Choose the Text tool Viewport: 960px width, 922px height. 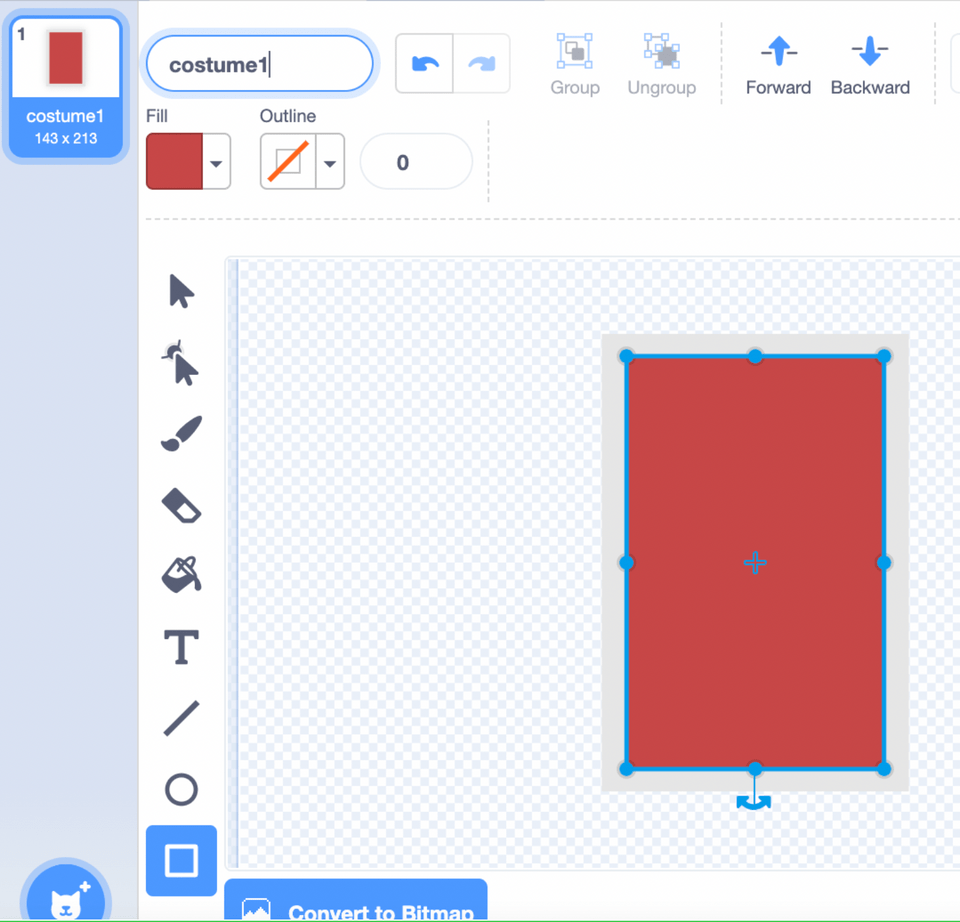pos(180,647)
